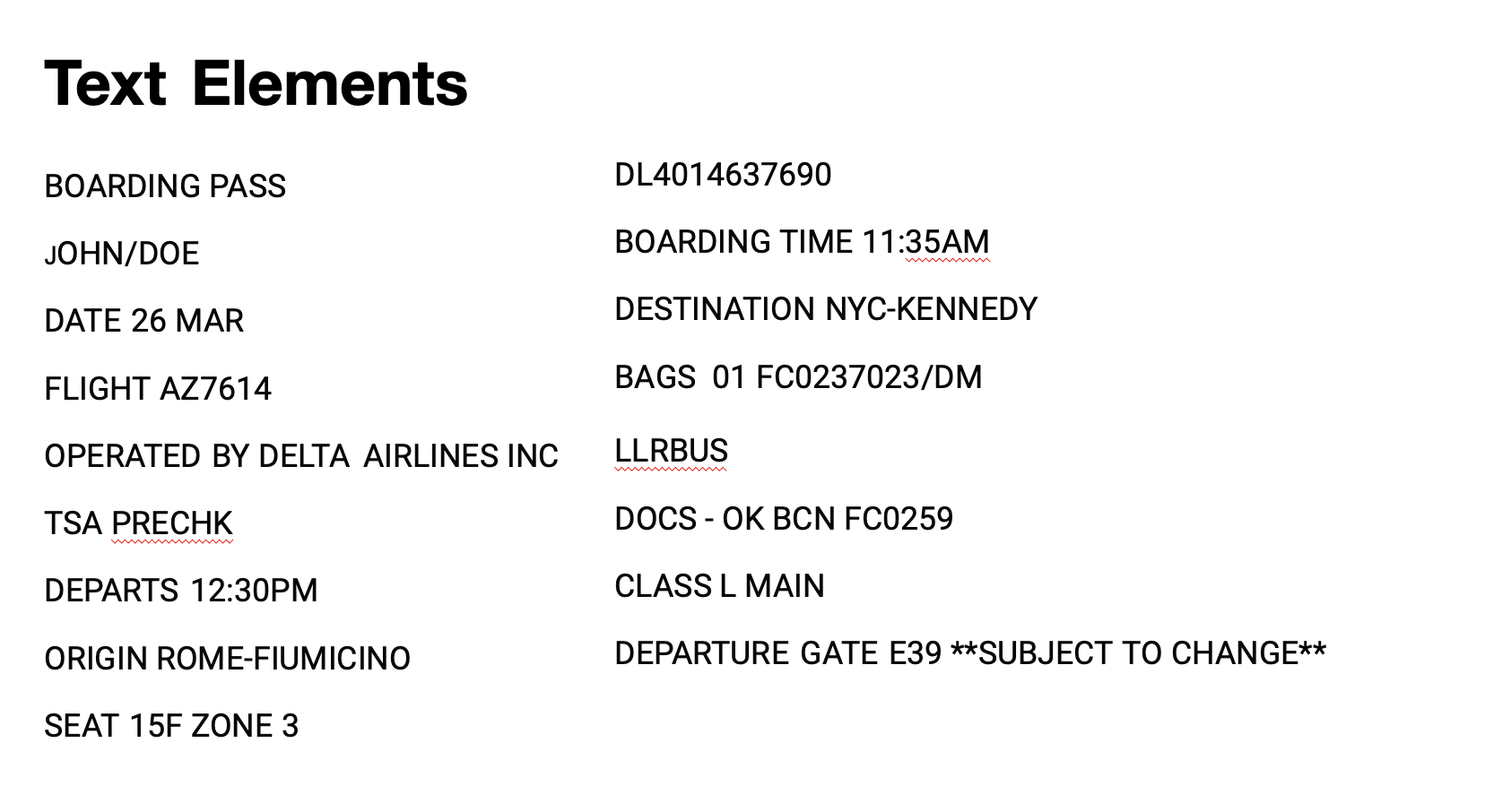The height and width of the screenshot is (812, 1485).
Task: Select the DESTINATION NYC-KENNEDY text
Action: point(826,309)
